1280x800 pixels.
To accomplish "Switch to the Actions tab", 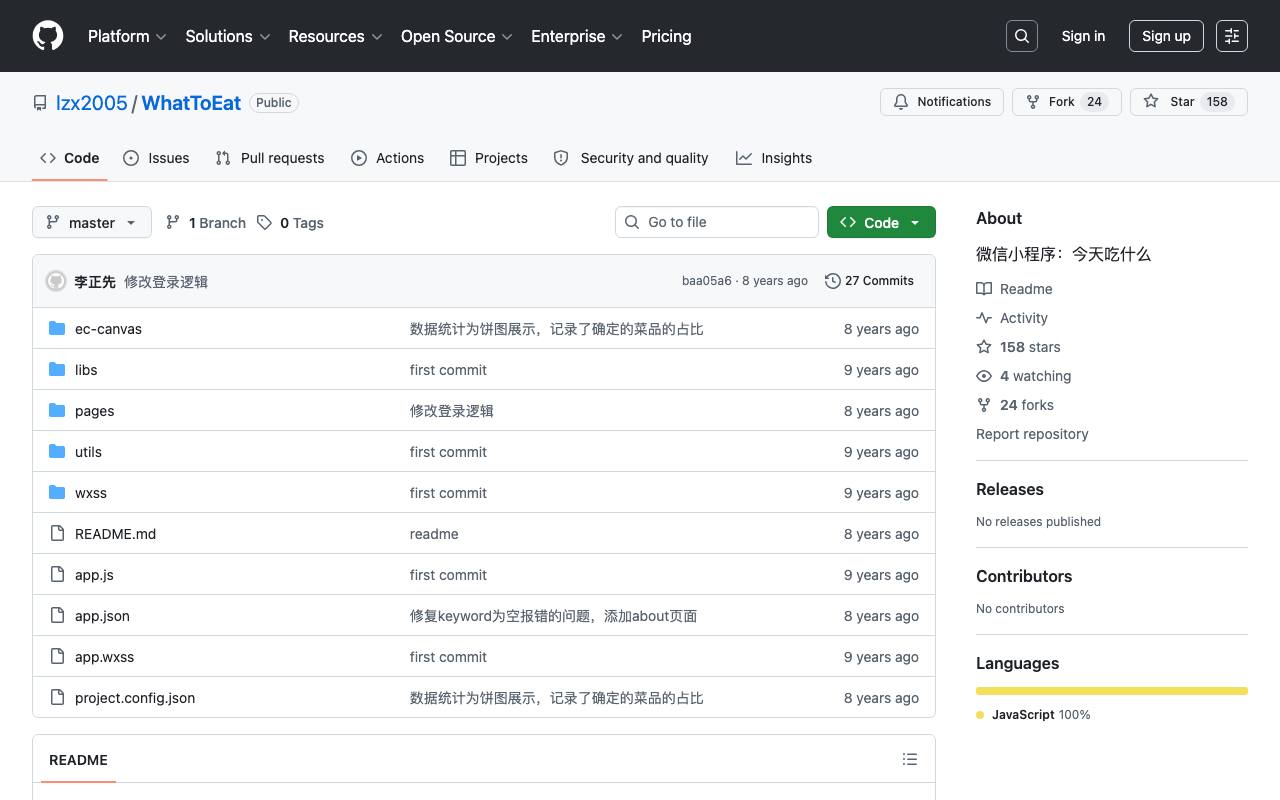I will [x=388, y=158].
